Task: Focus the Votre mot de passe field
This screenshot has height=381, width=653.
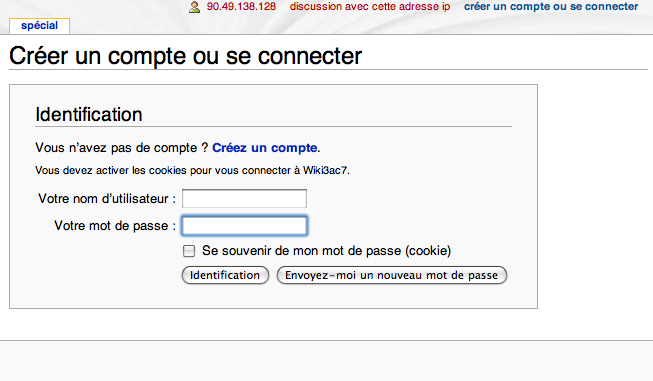Action: pos(244,226)
